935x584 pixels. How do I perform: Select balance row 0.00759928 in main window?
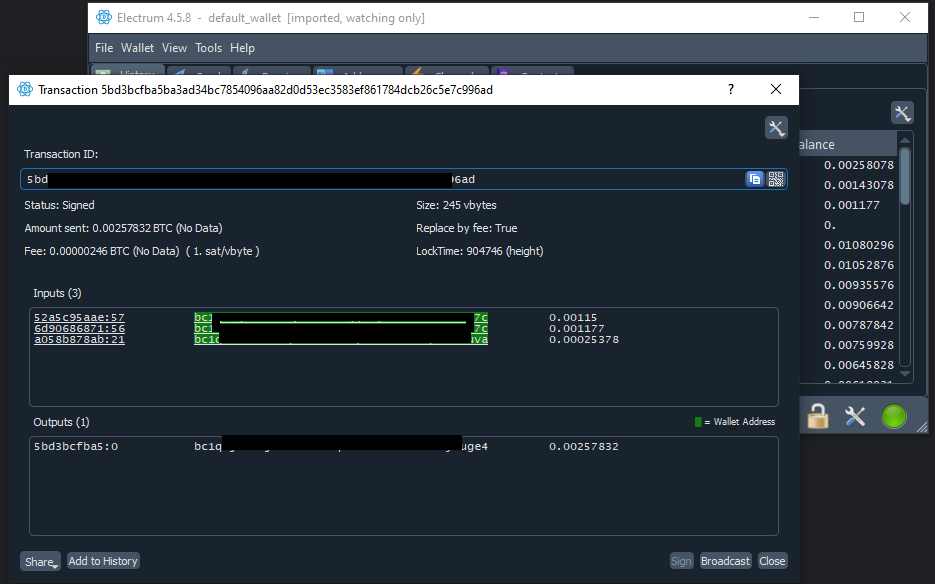[x=859, y=345]
